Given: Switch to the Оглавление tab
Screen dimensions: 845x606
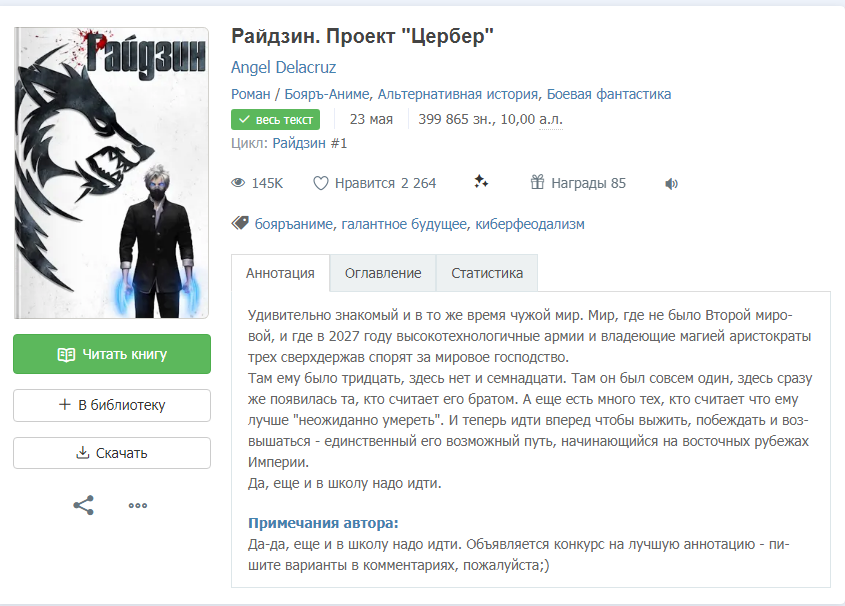Looking at the screenshot, I should tap(383, 273).
